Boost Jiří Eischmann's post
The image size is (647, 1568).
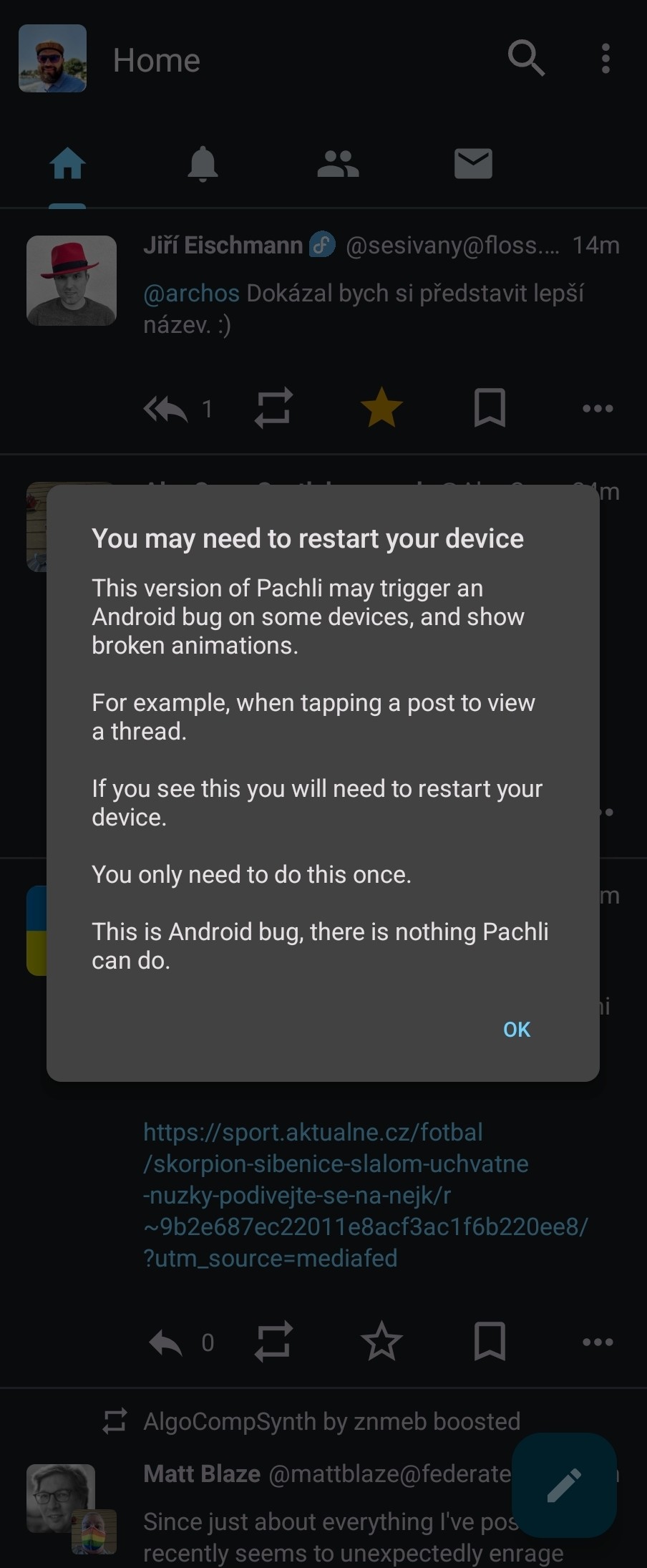click(274, 408)
